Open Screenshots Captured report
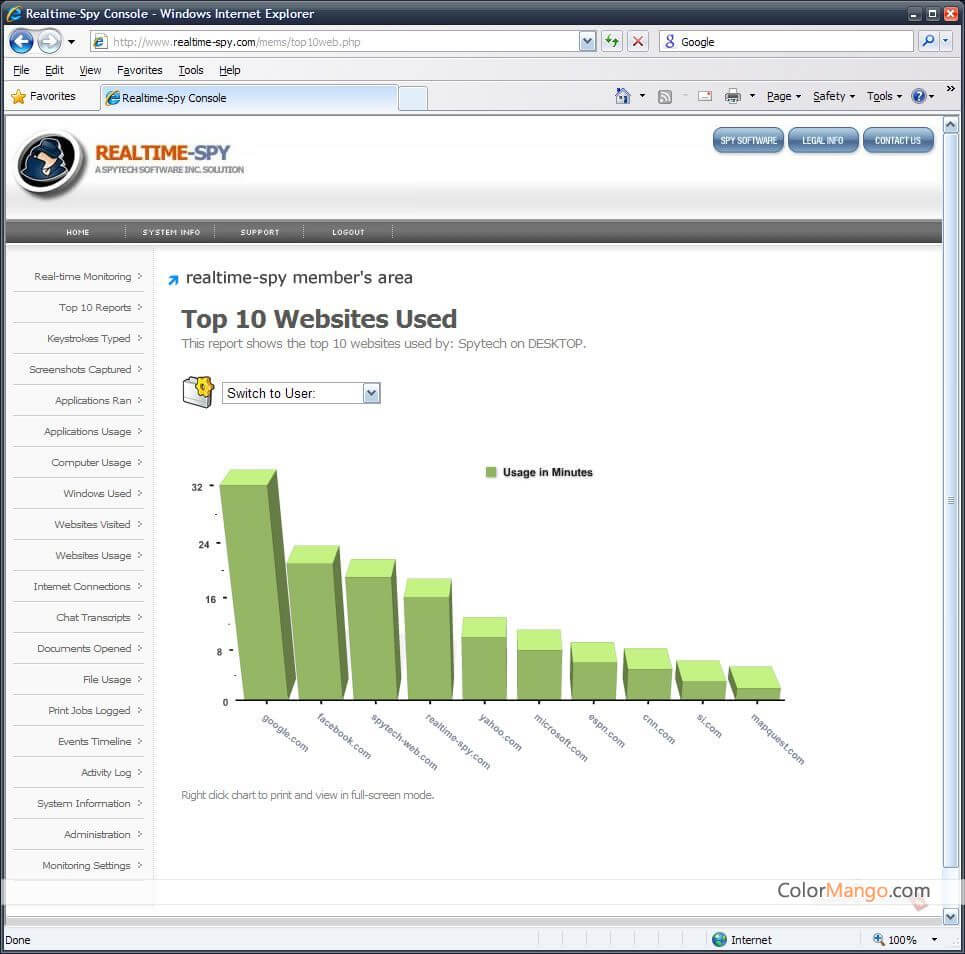Screen dimensions: 965x954 (80, 369)
